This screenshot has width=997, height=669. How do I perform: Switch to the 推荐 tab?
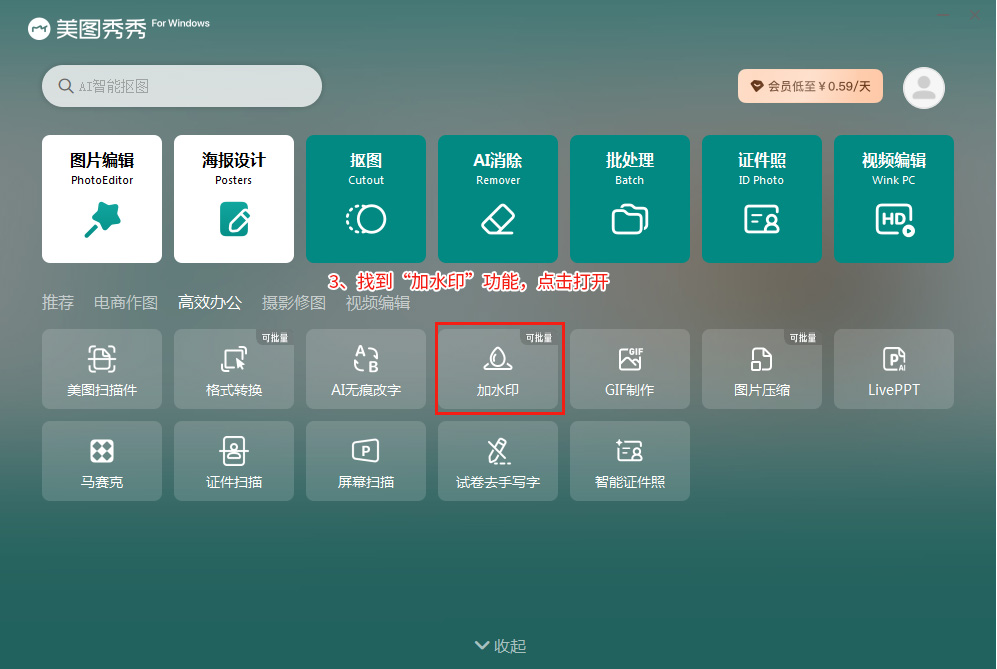[x=58, y=302]
